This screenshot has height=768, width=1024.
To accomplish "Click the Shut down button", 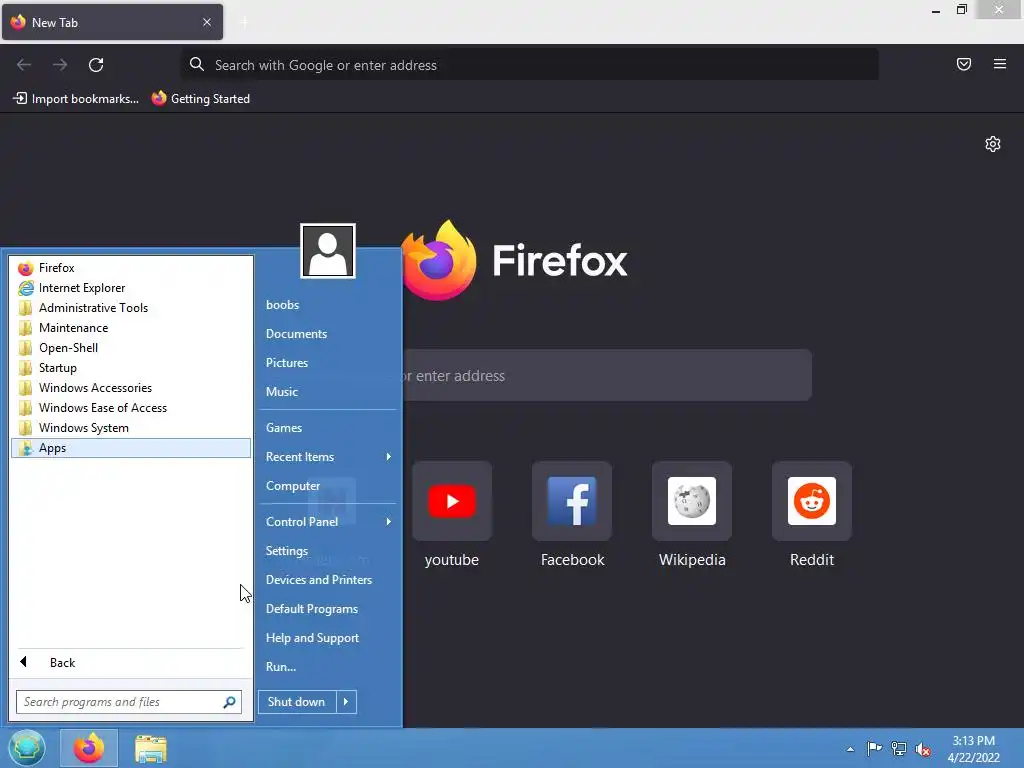I will tap(297, 702).
